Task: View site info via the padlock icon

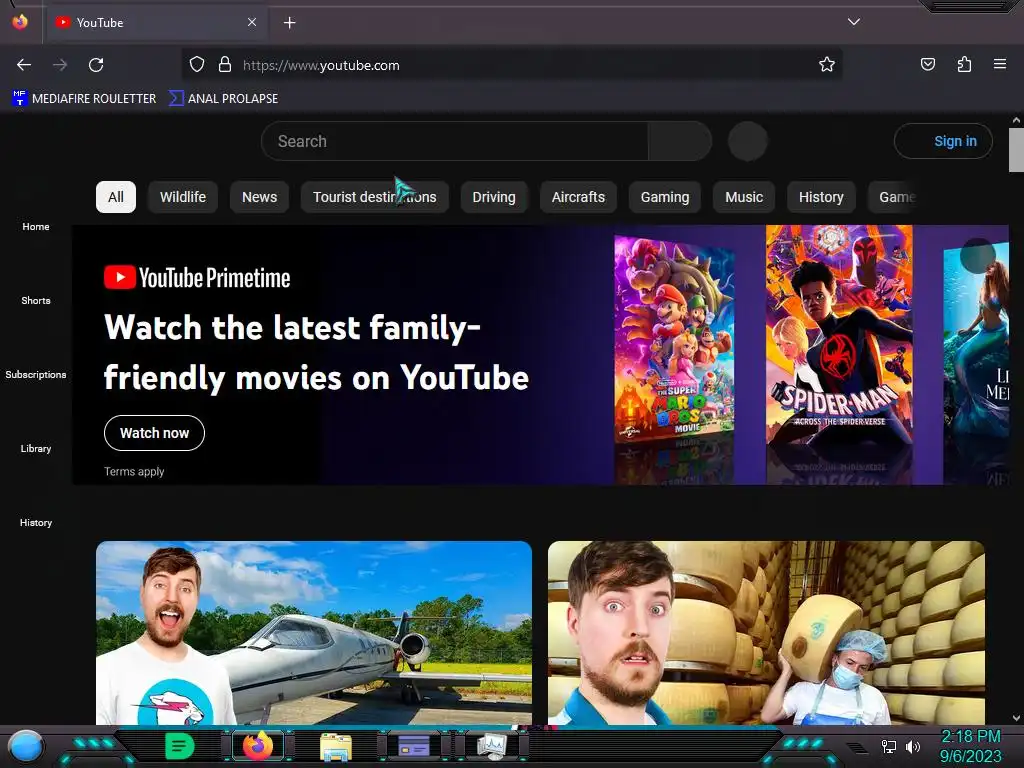Action: (225, 65)
